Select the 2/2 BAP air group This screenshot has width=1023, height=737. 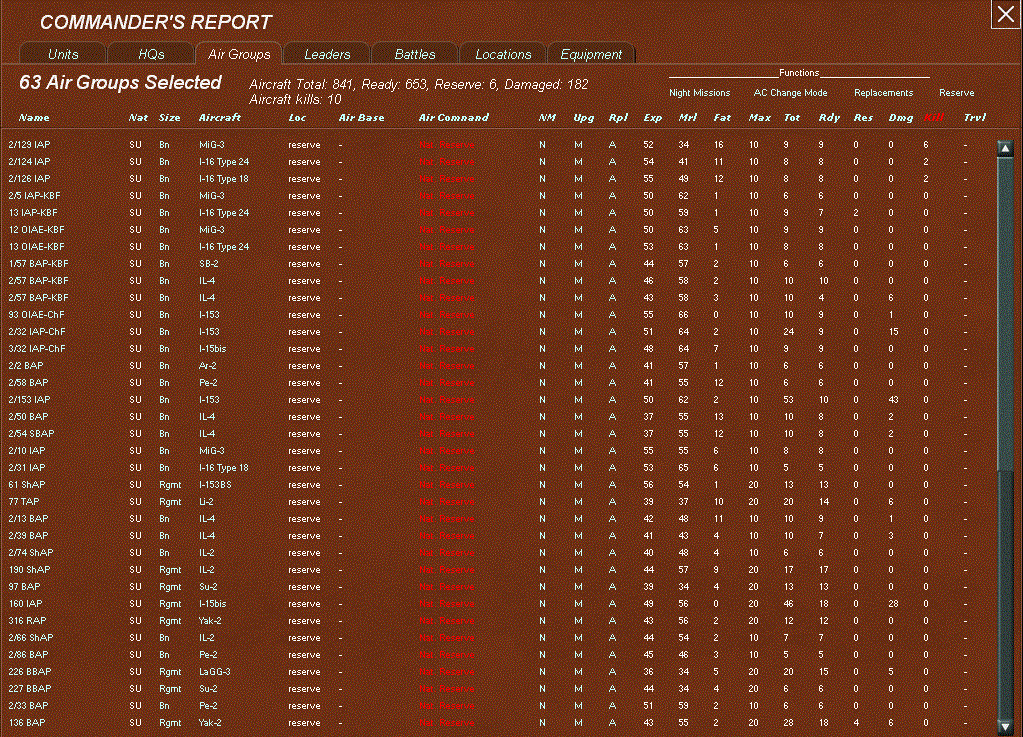point(26,365)
